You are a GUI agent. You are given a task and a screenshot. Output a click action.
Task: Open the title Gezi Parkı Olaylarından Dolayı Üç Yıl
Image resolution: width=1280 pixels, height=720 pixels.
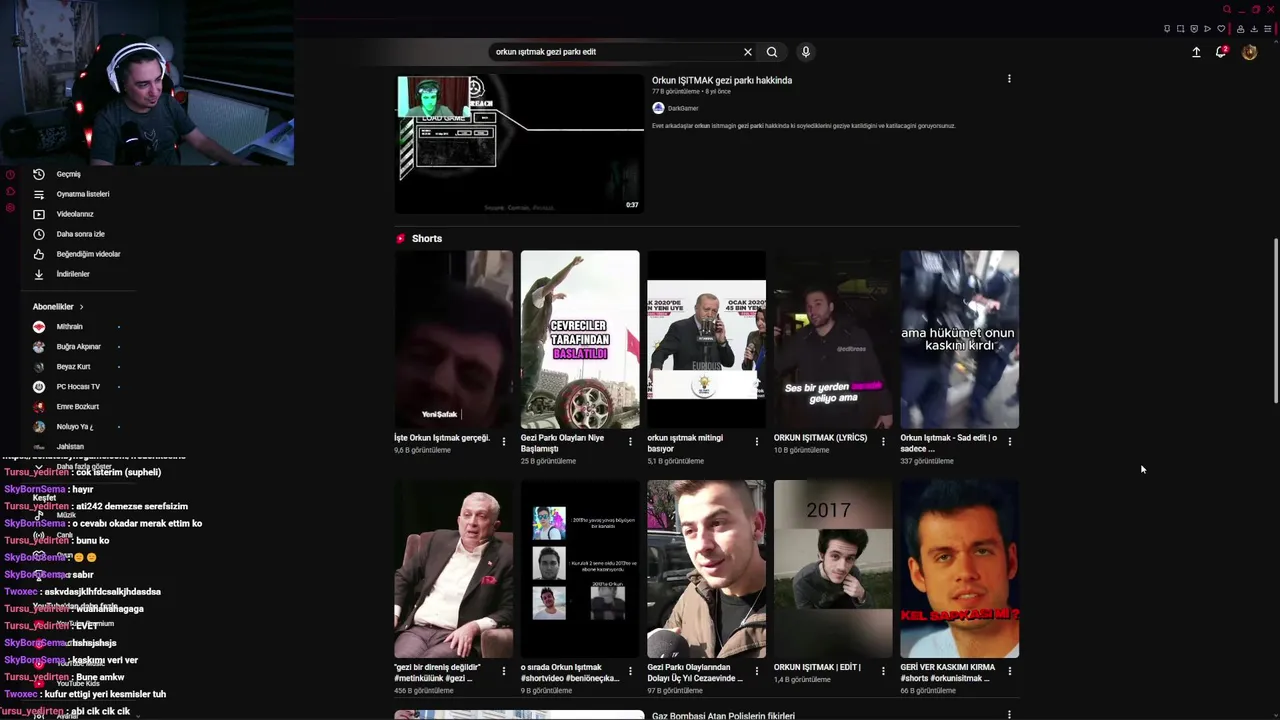[695, 672]
